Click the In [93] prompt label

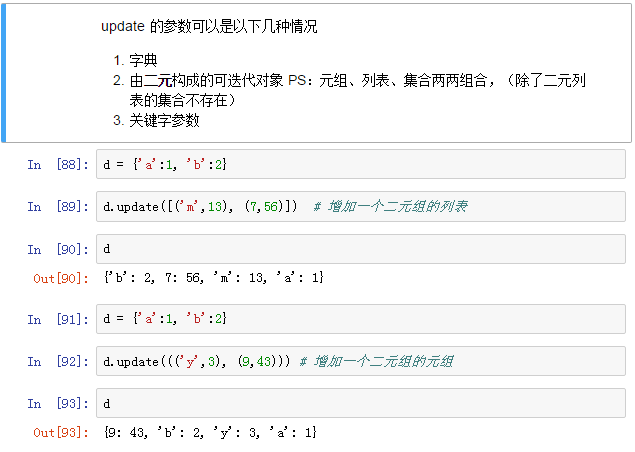point(56,403)
